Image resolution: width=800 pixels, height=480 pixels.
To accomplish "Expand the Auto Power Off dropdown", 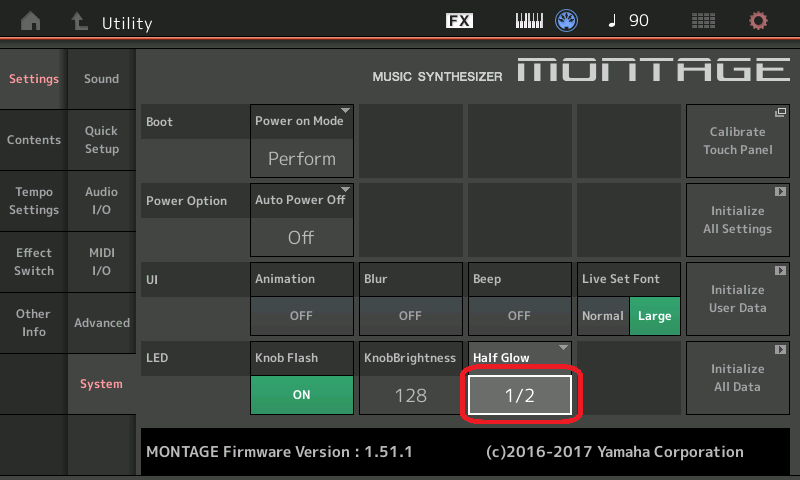I will click(x=301, y=218).
